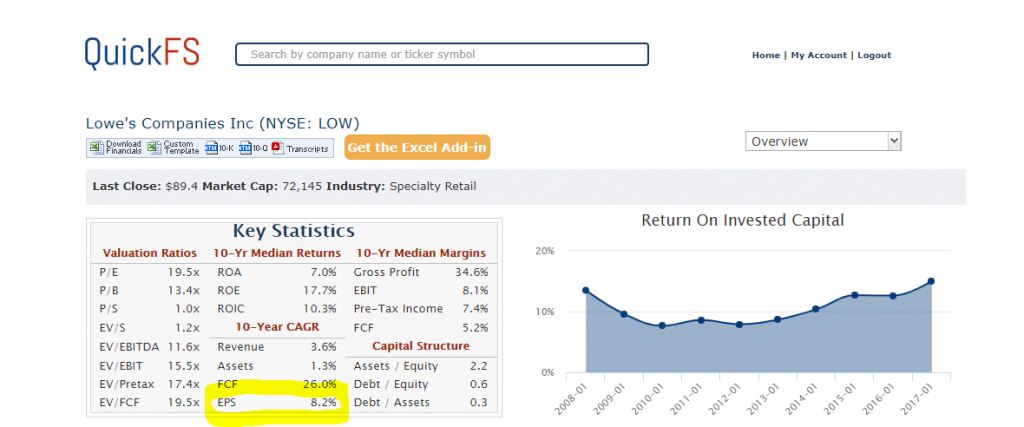Click the EPS CAGR value 8.2%
1024x427 pixels.
click(324, 403)
